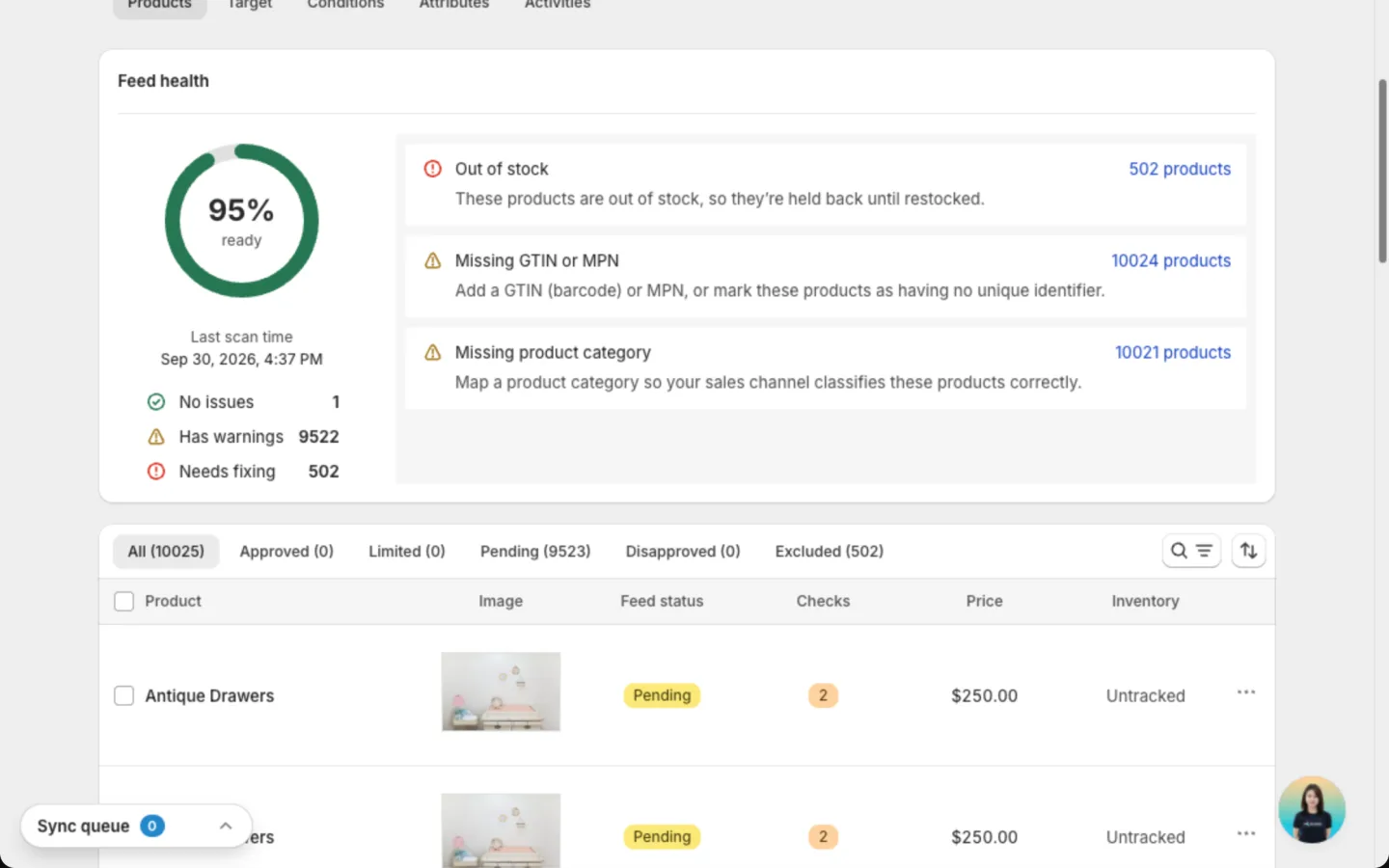Open the 502 products link
The width and height of the screenshot is (1389, 868).
[1180, 169]
